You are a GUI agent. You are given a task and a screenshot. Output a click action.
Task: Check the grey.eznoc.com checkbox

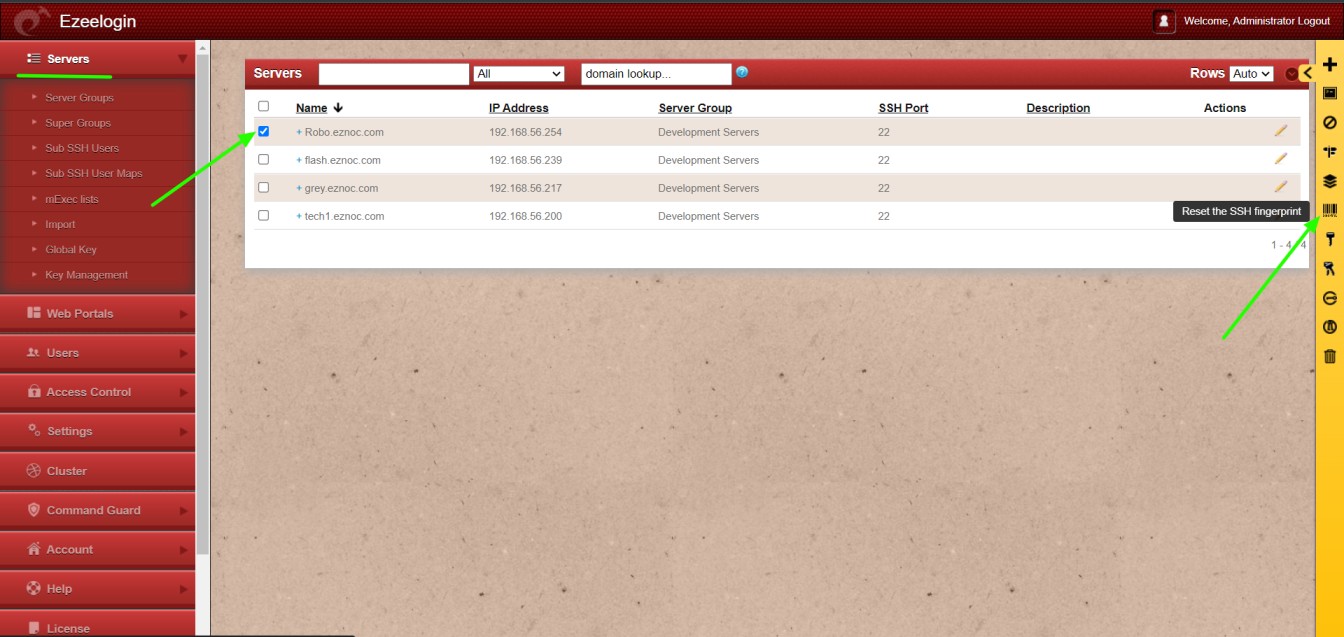(264, 187)
